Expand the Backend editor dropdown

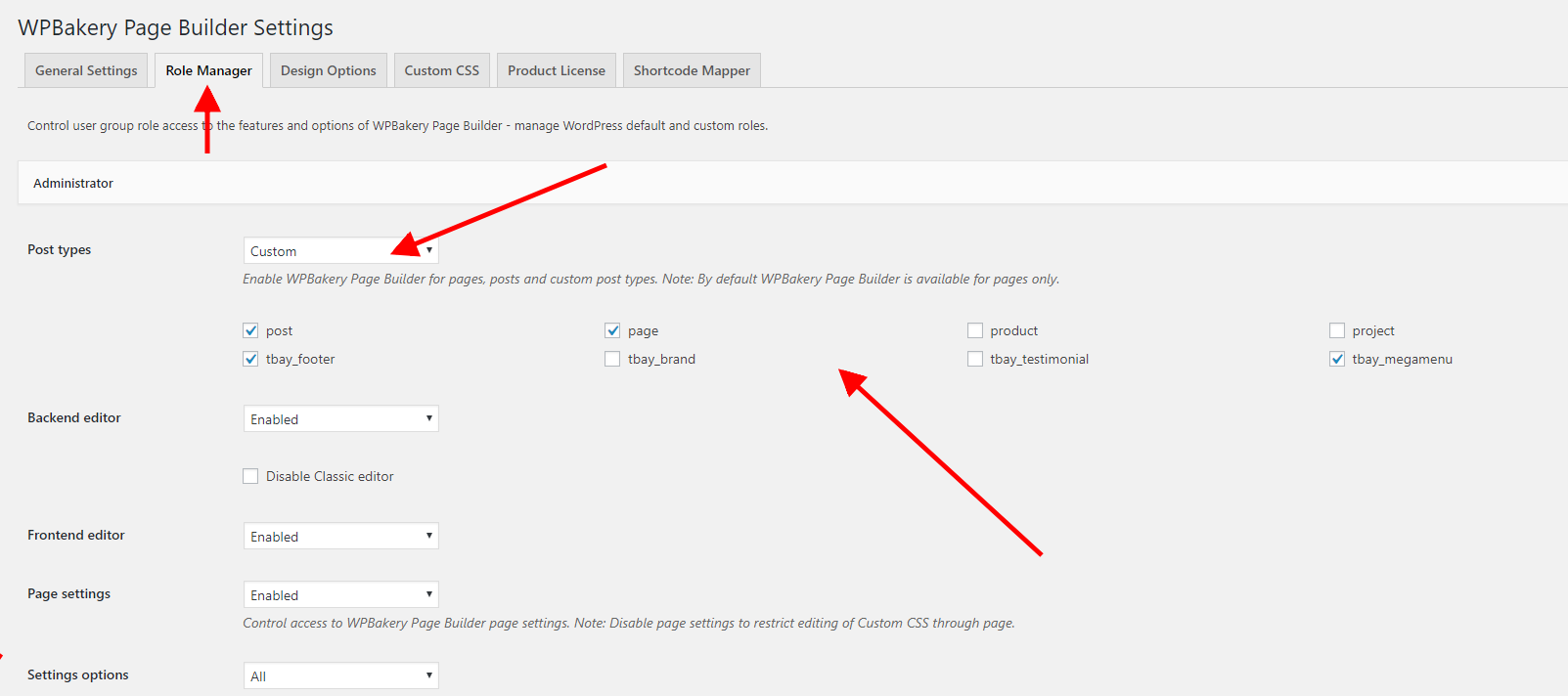(340, 419)
